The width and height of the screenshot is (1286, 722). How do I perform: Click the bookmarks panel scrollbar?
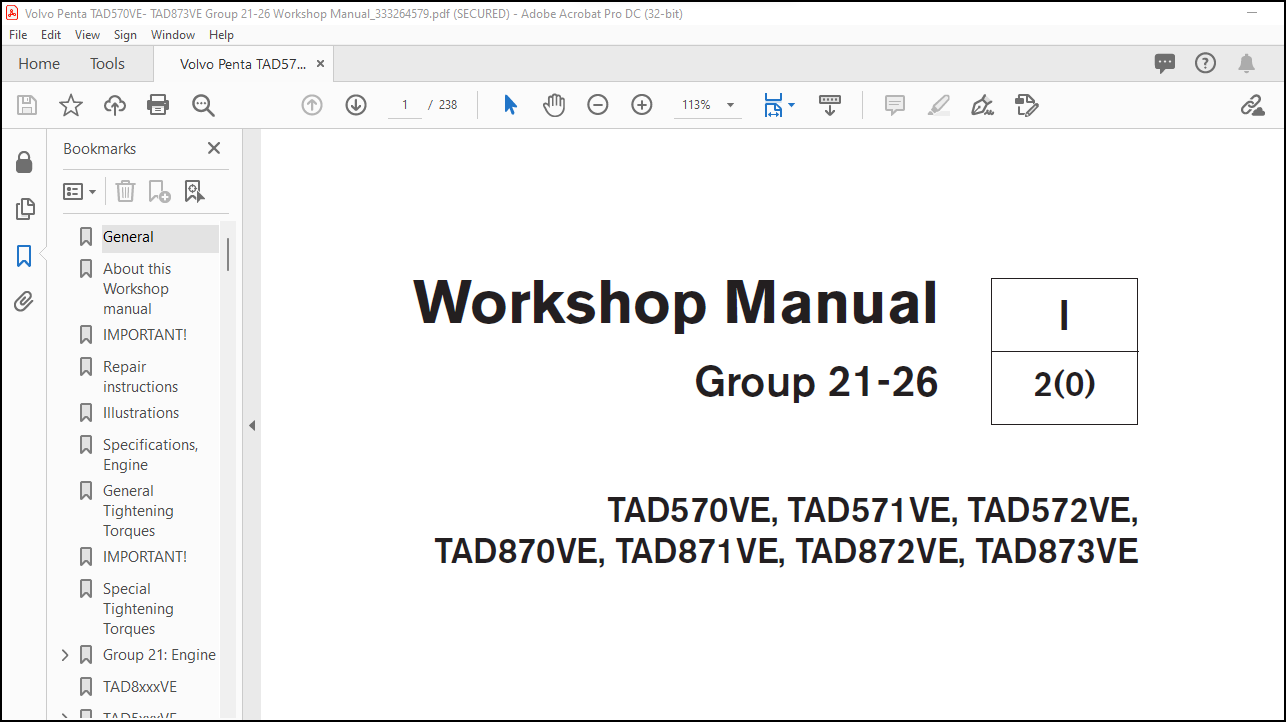228,254
